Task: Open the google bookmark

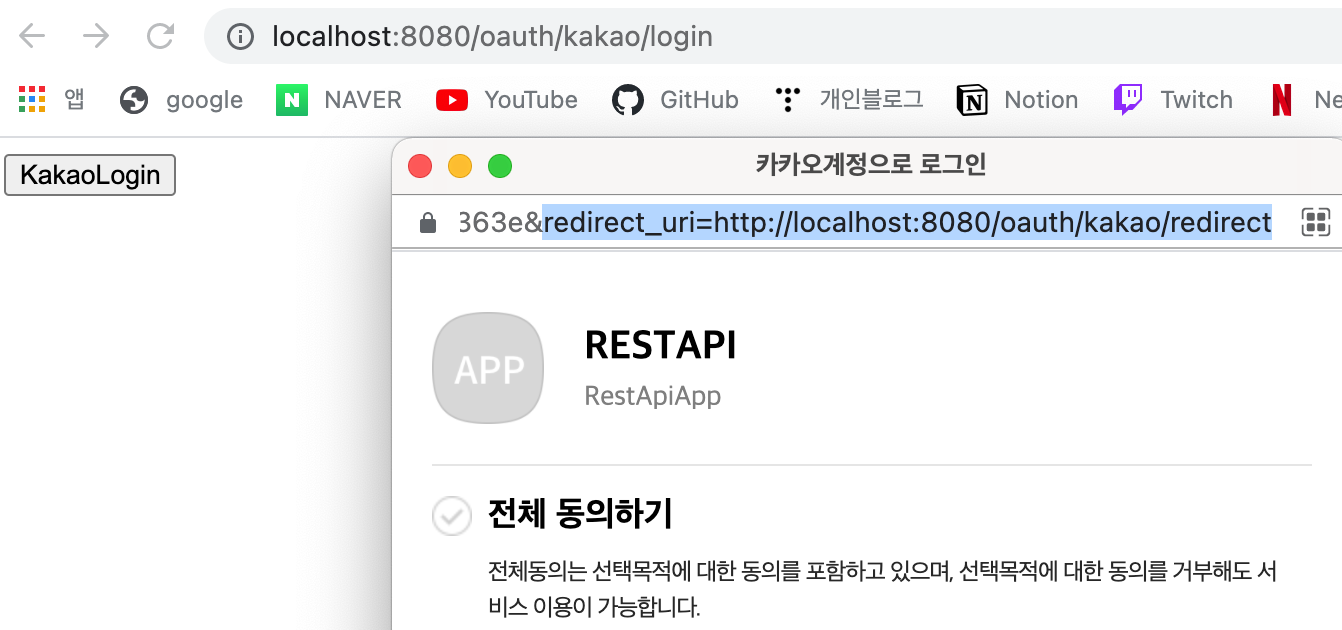Action: [181, 99]
